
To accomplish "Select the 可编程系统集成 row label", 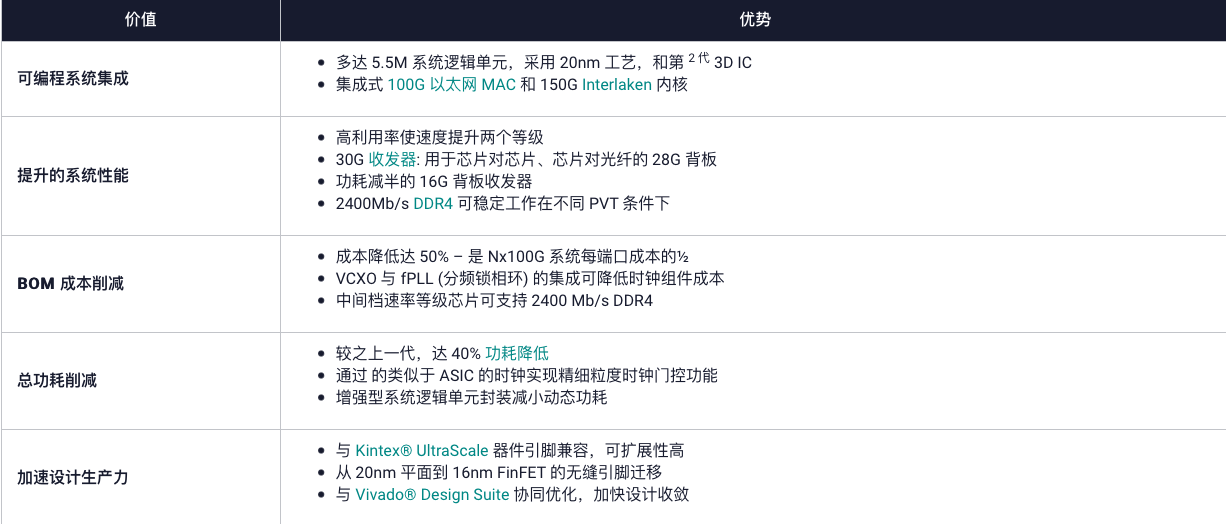I will pos(73,78).
